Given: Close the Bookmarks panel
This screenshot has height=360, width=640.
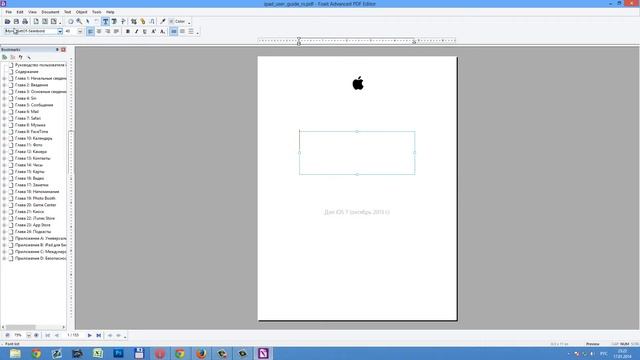Looking at the screenshot, I should coord(63,49).
